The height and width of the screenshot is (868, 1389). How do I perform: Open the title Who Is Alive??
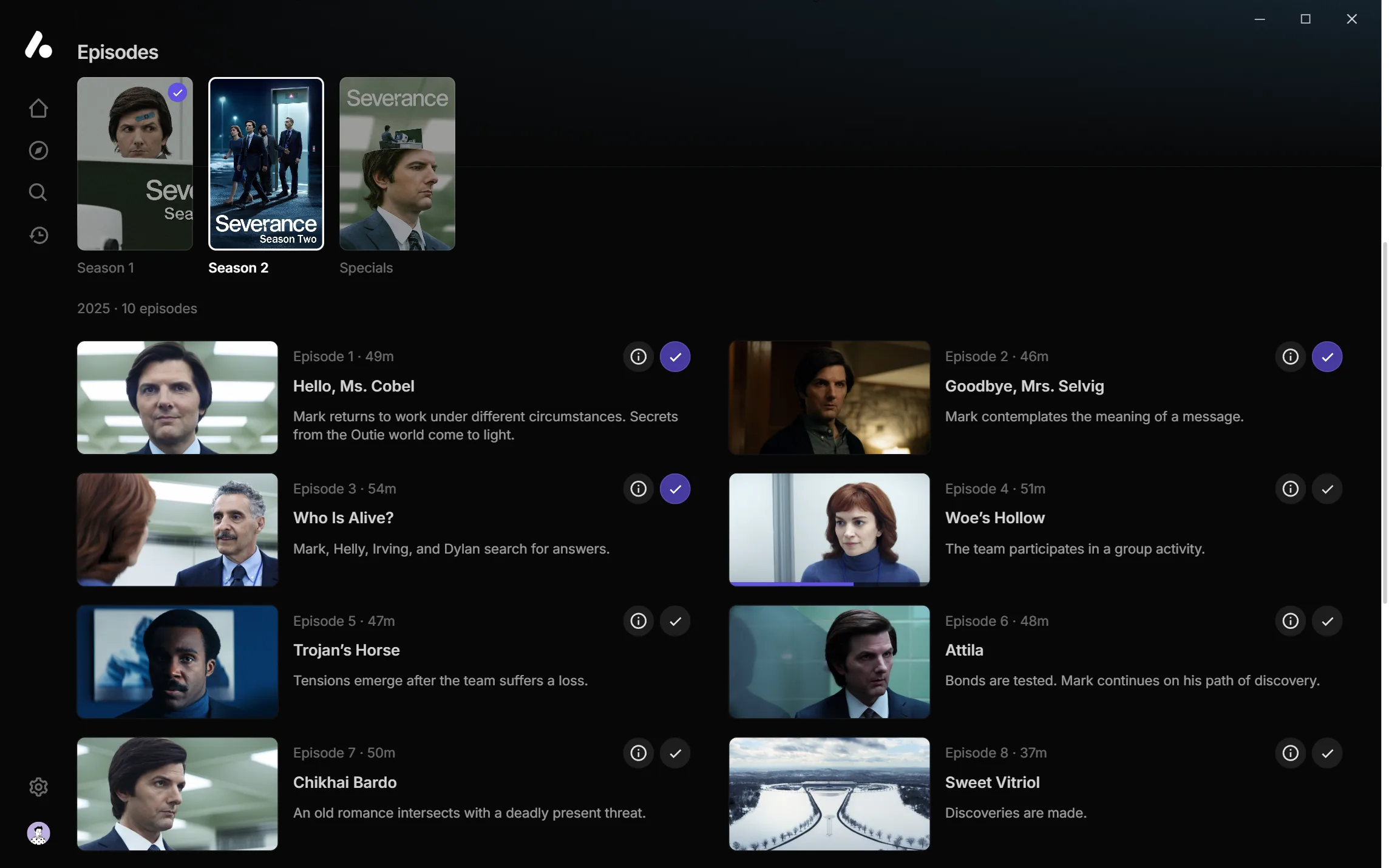pos(343,518)
